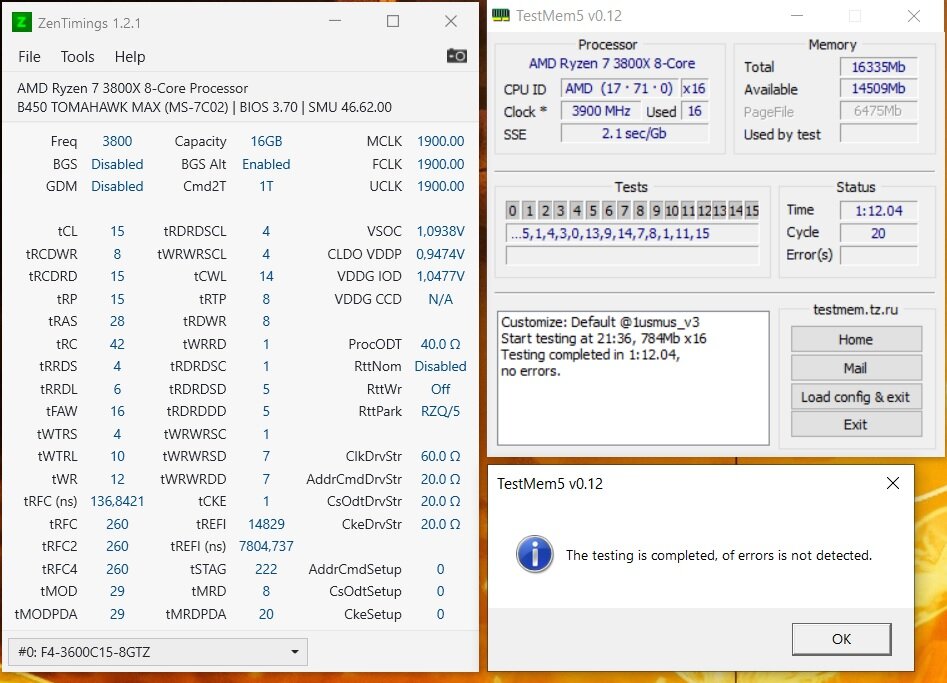Screen dimensions: 947x683
Task: Confirm the completion dialog with OK
Action: click(841, 639)
